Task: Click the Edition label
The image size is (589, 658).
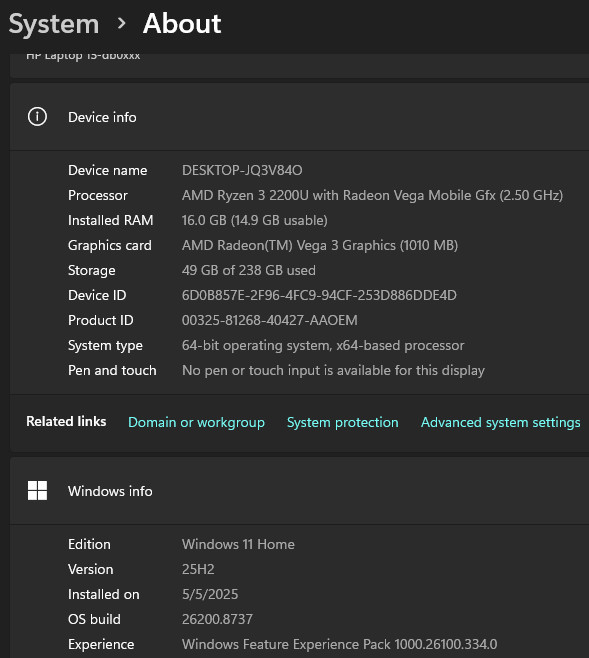Action: point(89,544)
